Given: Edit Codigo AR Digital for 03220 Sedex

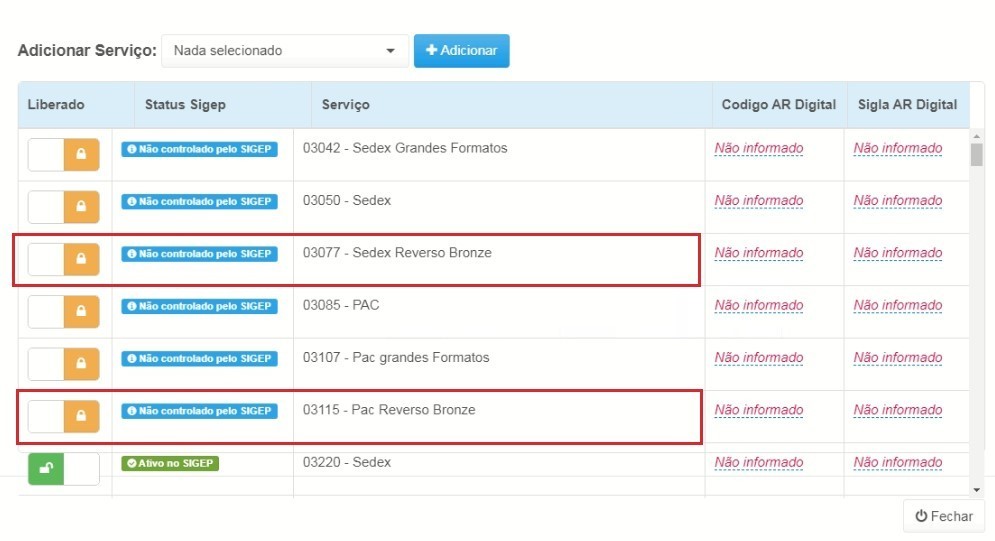Looking at the screenshot, I should coord(759,462).
